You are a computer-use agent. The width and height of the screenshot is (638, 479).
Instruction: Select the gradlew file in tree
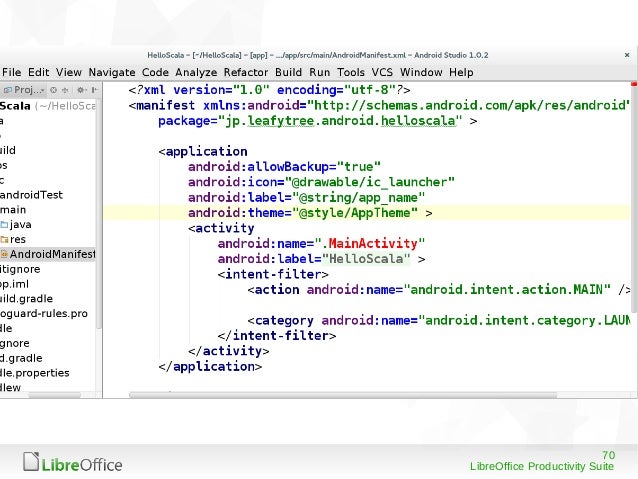point(11,387)
